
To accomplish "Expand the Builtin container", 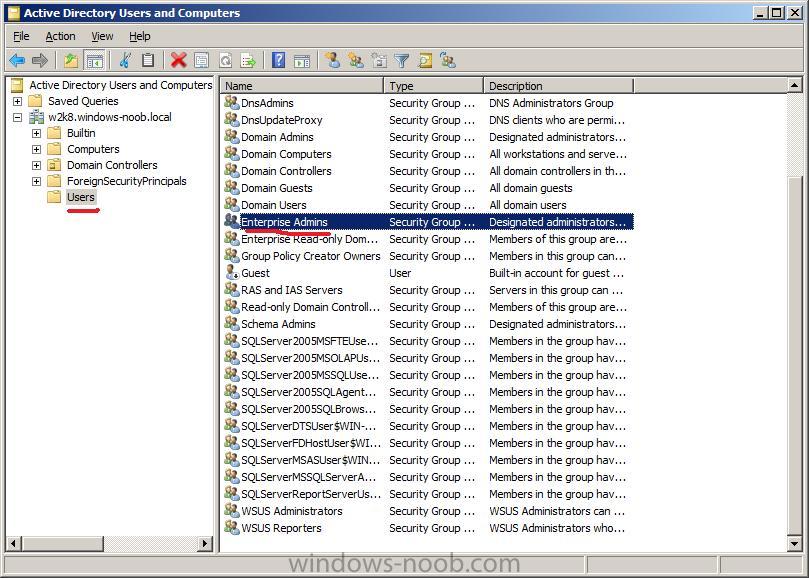I will click(36, 133).
